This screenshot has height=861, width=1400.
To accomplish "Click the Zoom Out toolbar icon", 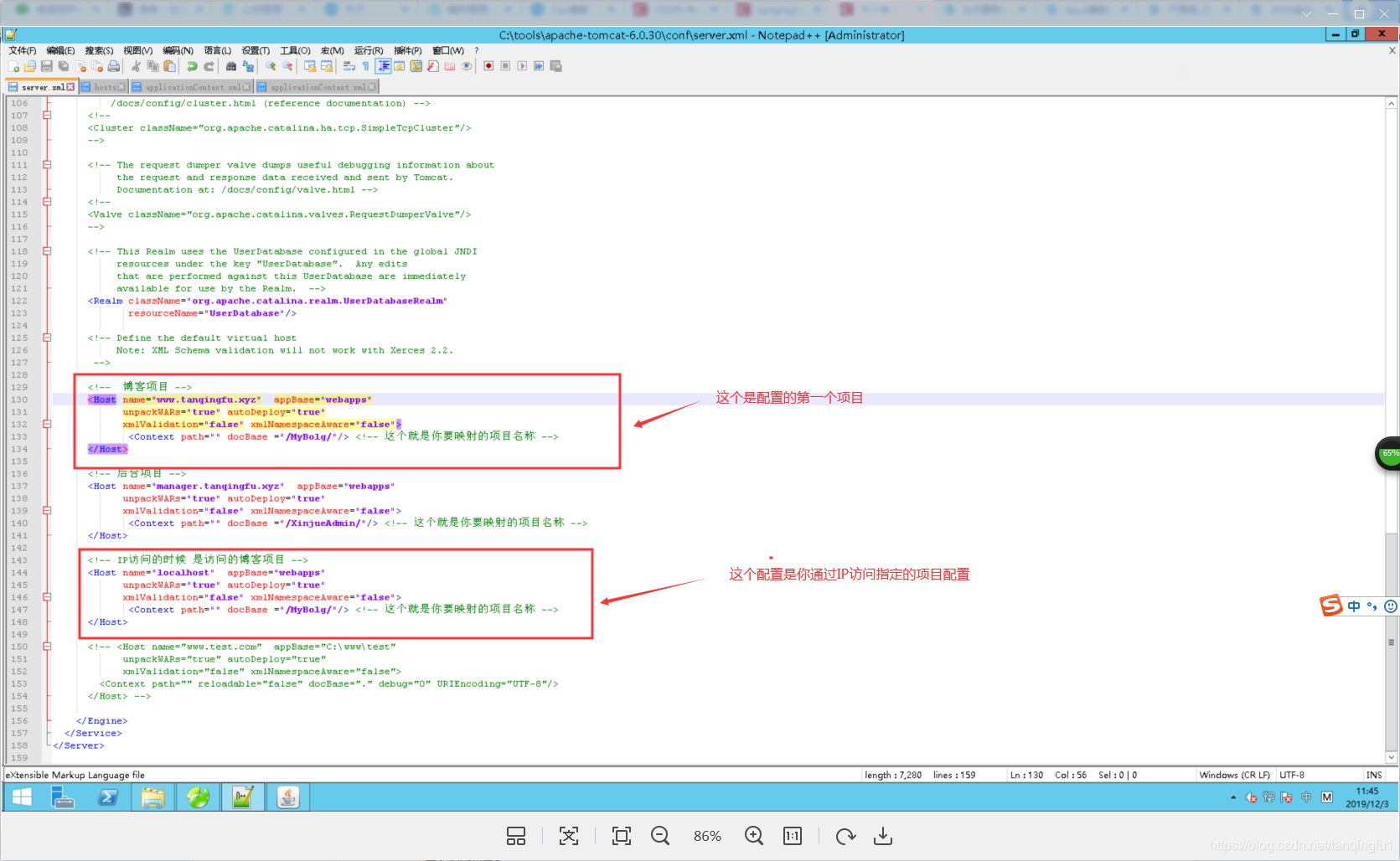I will [x=287, y=66].
